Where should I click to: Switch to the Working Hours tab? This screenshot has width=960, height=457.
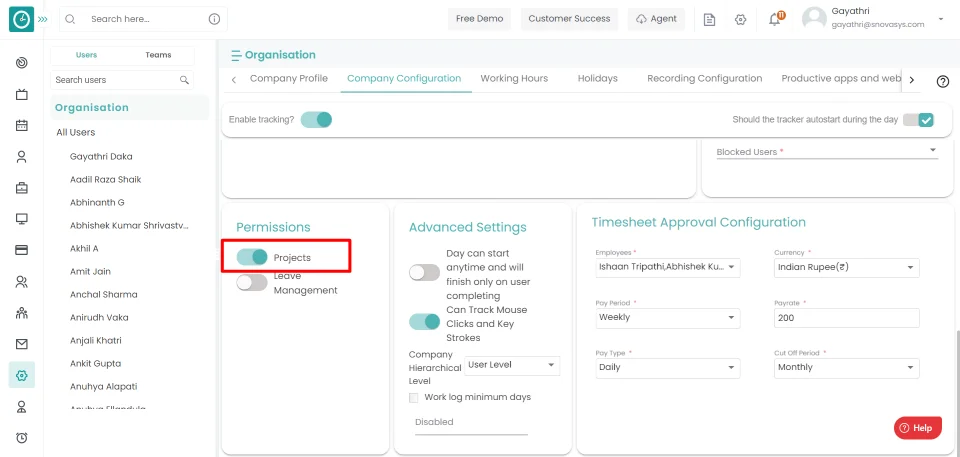click(514, 78)
